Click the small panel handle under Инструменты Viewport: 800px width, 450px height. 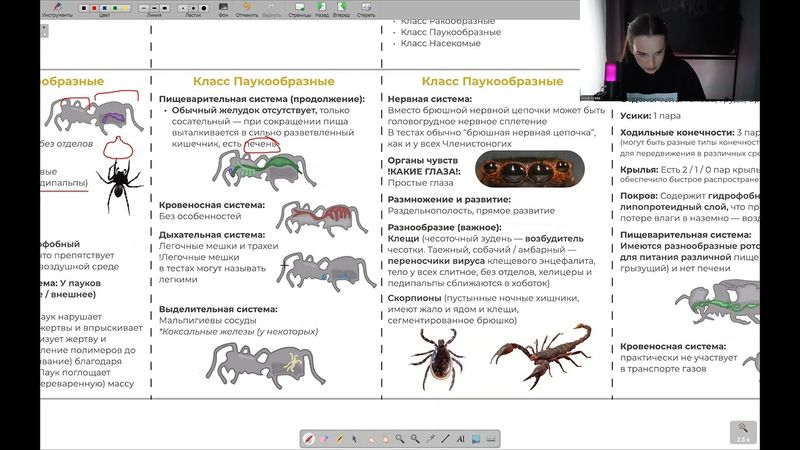point(44,31)
